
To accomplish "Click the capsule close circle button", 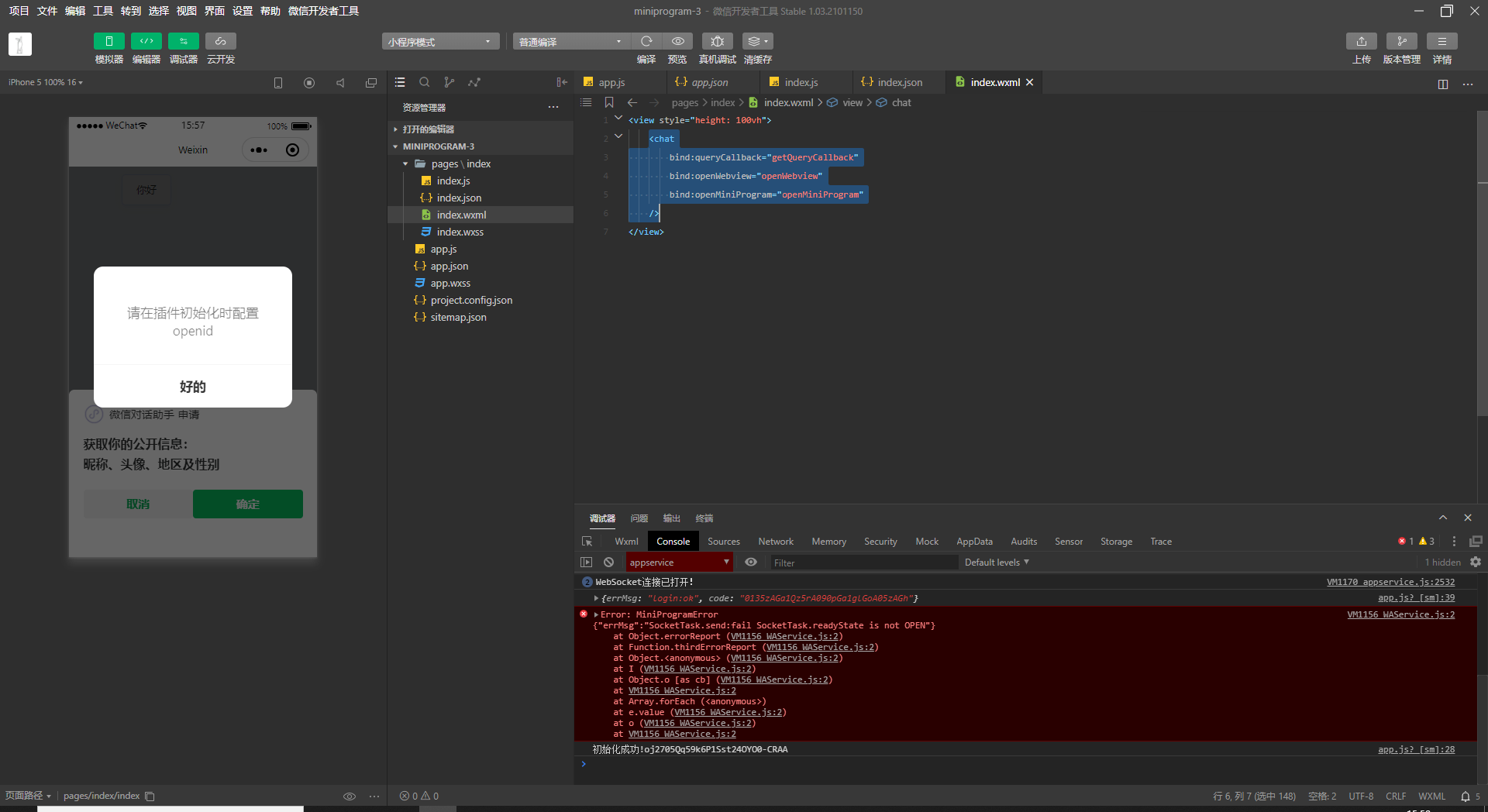I will click(292, 150).
